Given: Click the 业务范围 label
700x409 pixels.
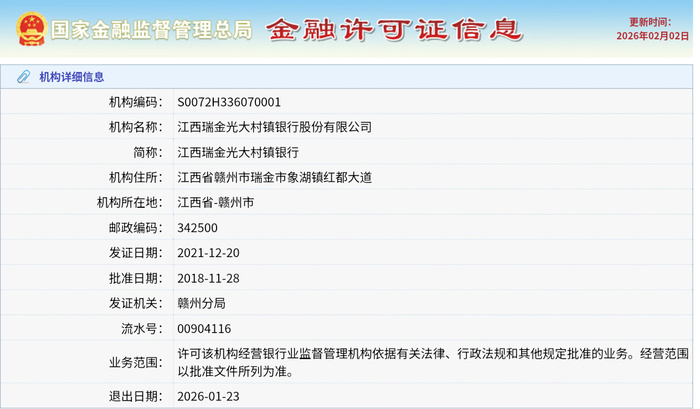Looking at the screenshot, I should [136, 363].
